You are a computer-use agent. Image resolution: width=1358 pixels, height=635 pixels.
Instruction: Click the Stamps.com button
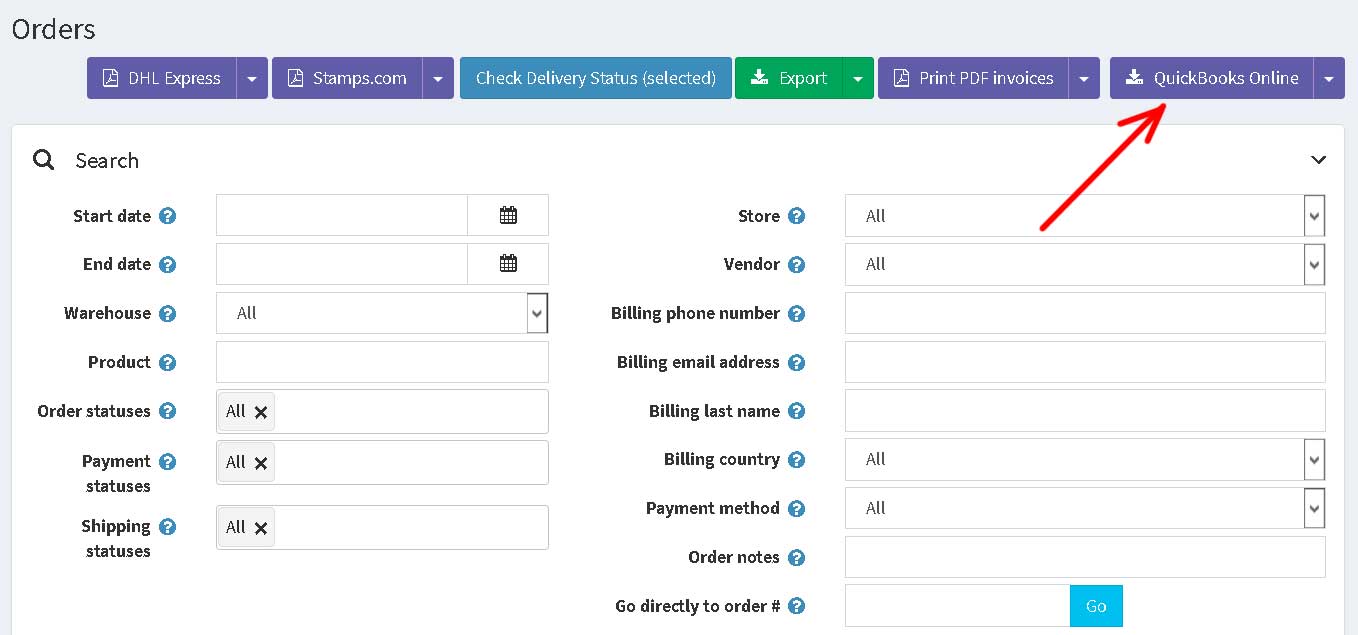(x=347, y=78)
